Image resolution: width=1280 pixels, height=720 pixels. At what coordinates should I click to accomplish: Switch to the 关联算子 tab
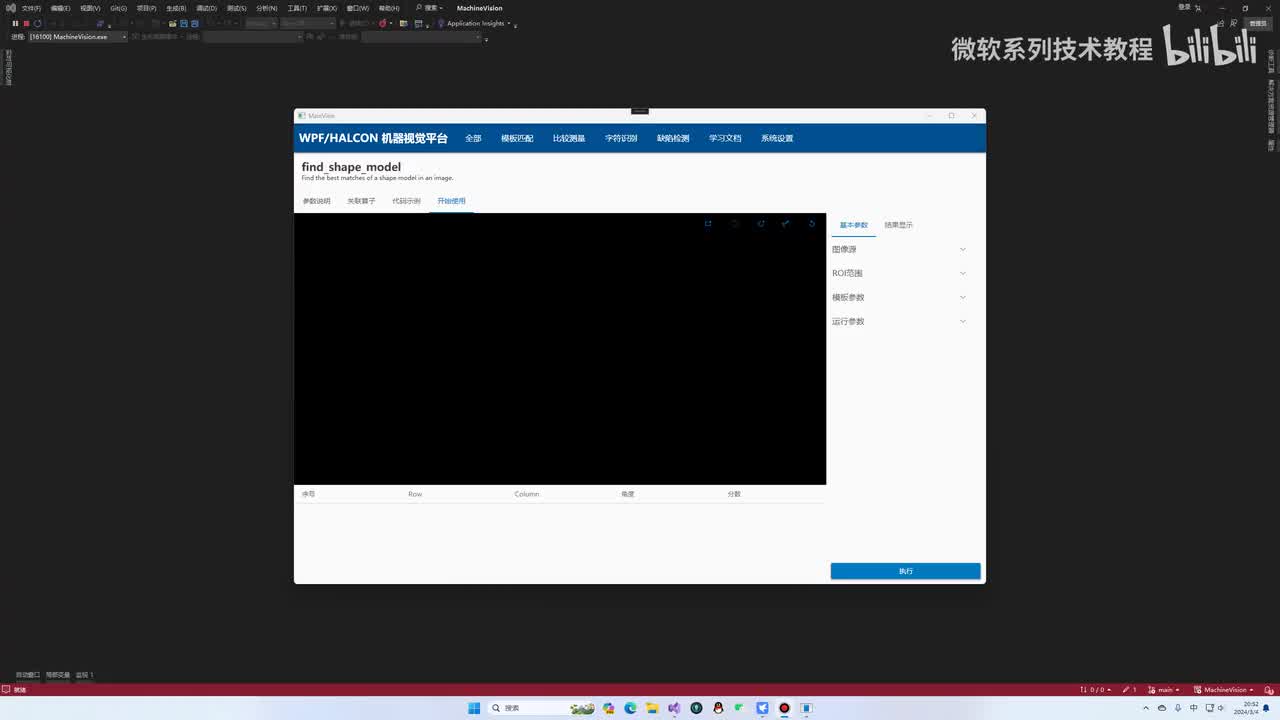tap(361, 201)
